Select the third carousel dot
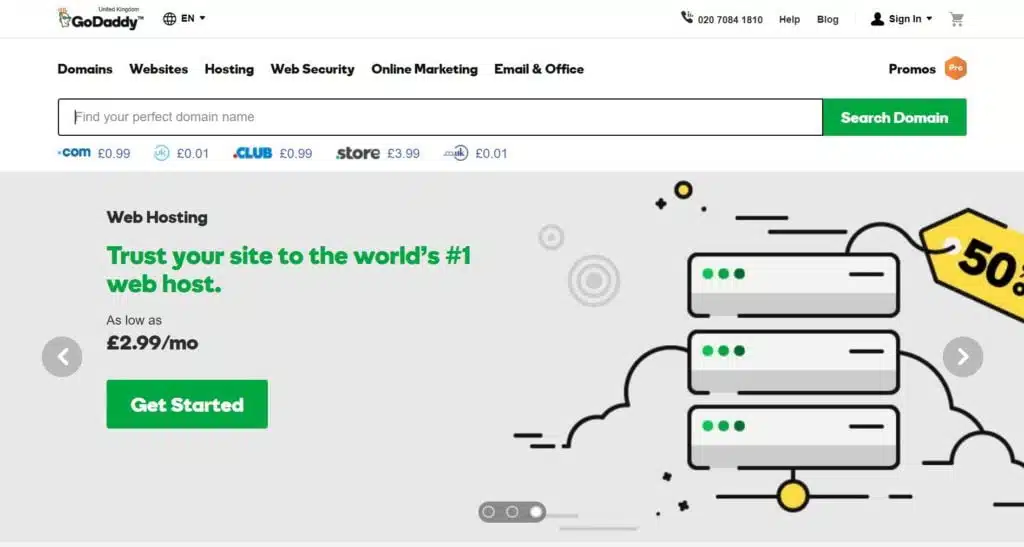The image size is (1024, 547). pos(536,512)
